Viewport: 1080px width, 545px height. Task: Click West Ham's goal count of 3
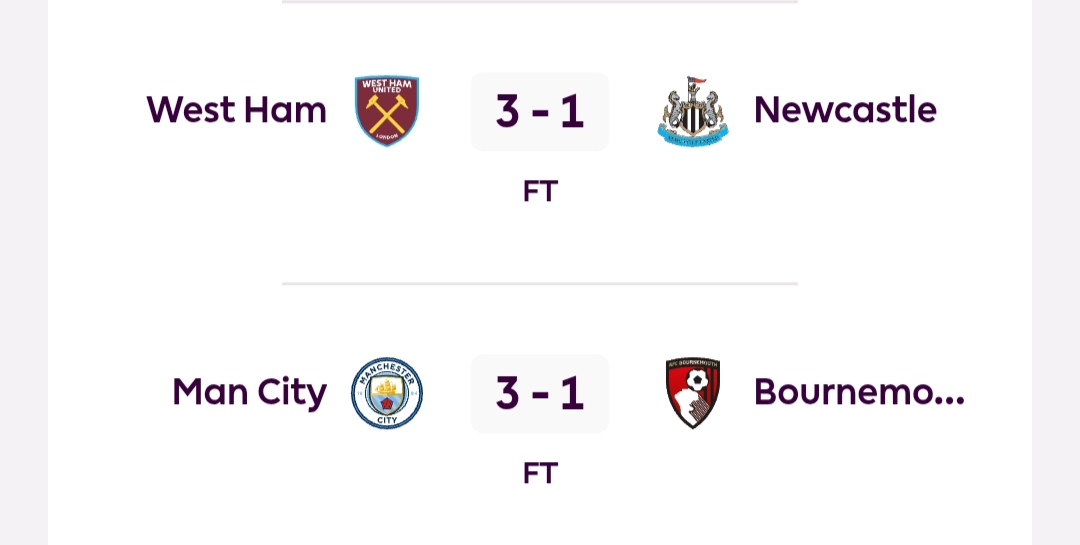[508, 111]
